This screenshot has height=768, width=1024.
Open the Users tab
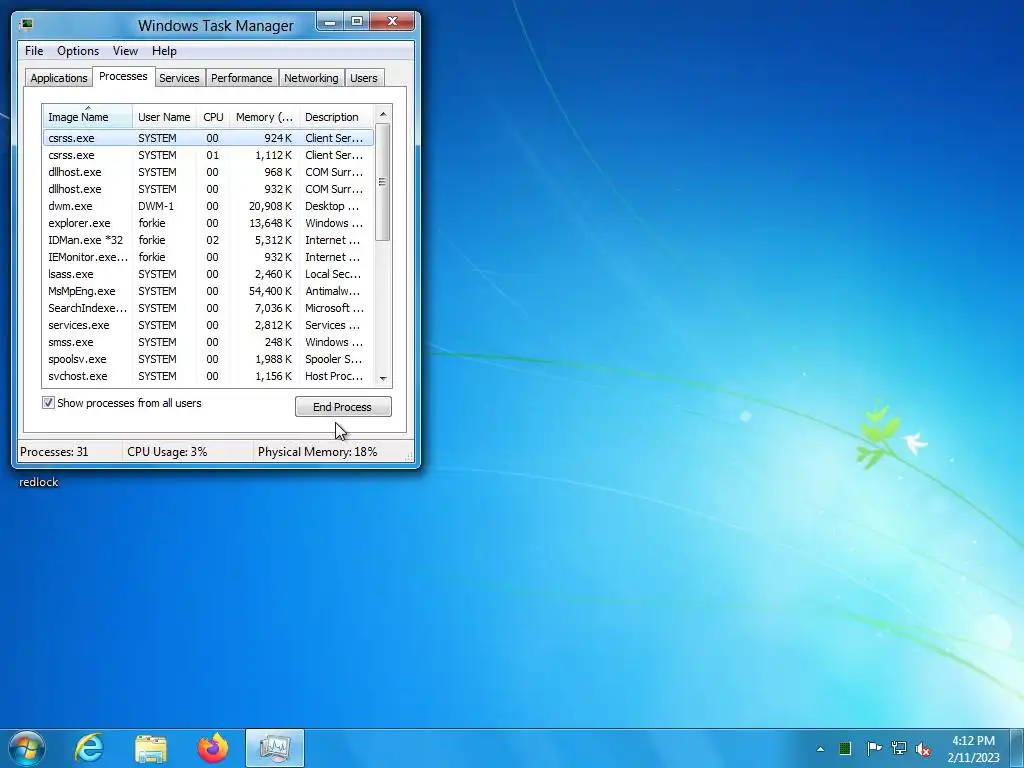pos(364,78)
